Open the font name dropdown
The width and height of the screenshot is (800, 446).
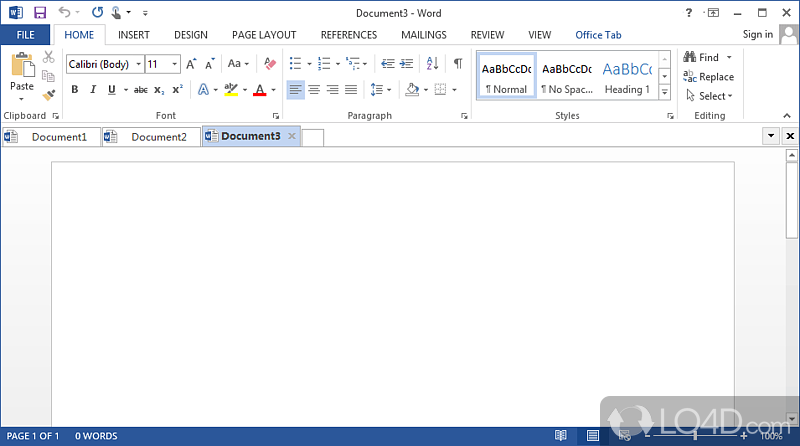(x=138, y=64)
